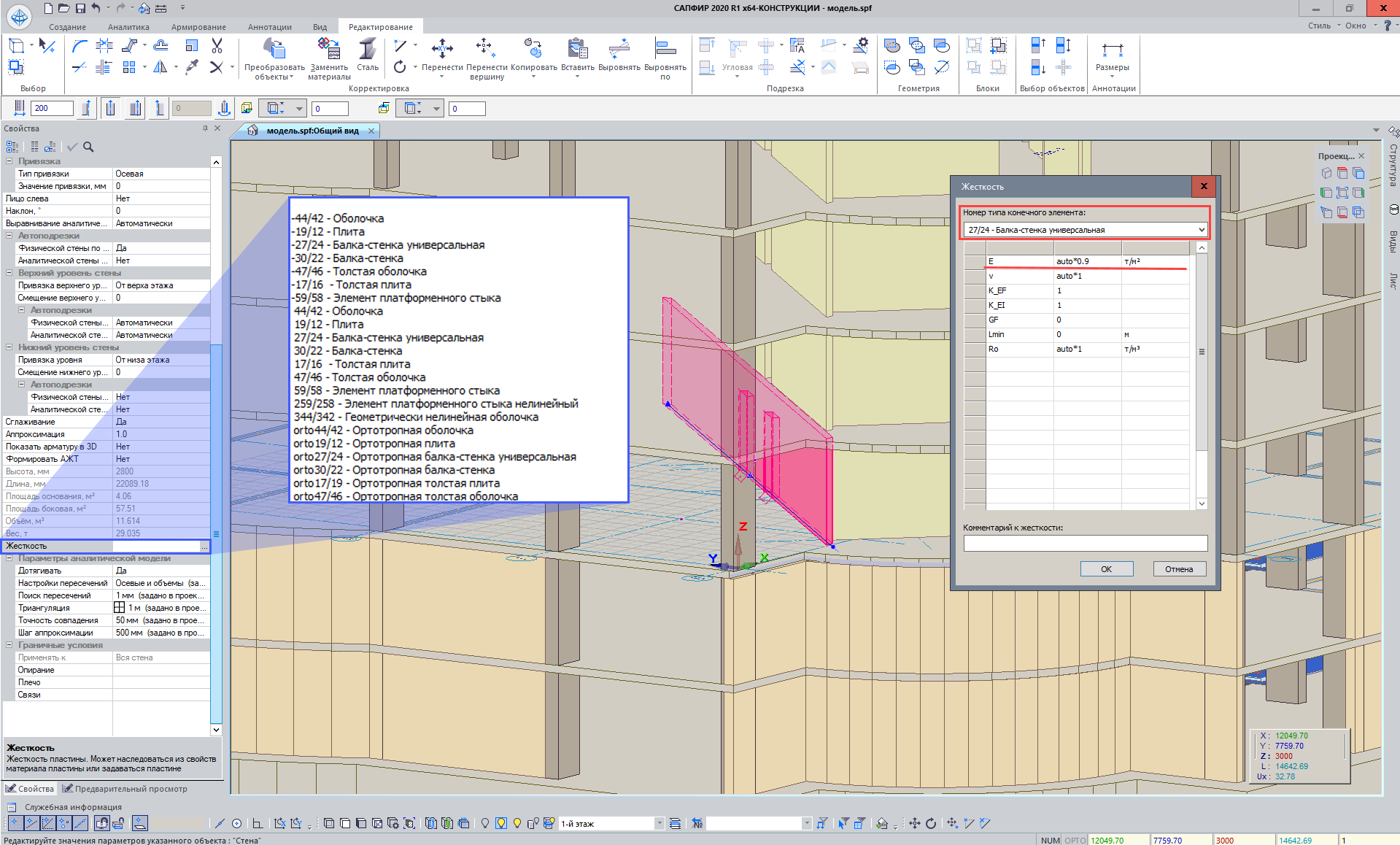Viewport: 1400px width, 845px height.
Task: Click the scissors cut icon
Action: click(217, 46)
